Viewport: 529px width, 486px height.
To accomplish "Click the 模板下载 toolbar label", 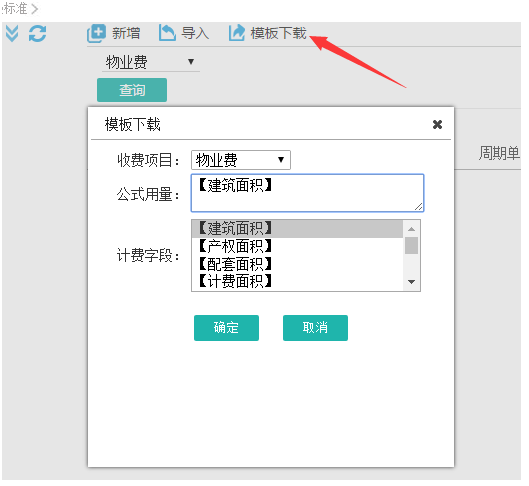I will pyautogui.click(x=278, y=33).
